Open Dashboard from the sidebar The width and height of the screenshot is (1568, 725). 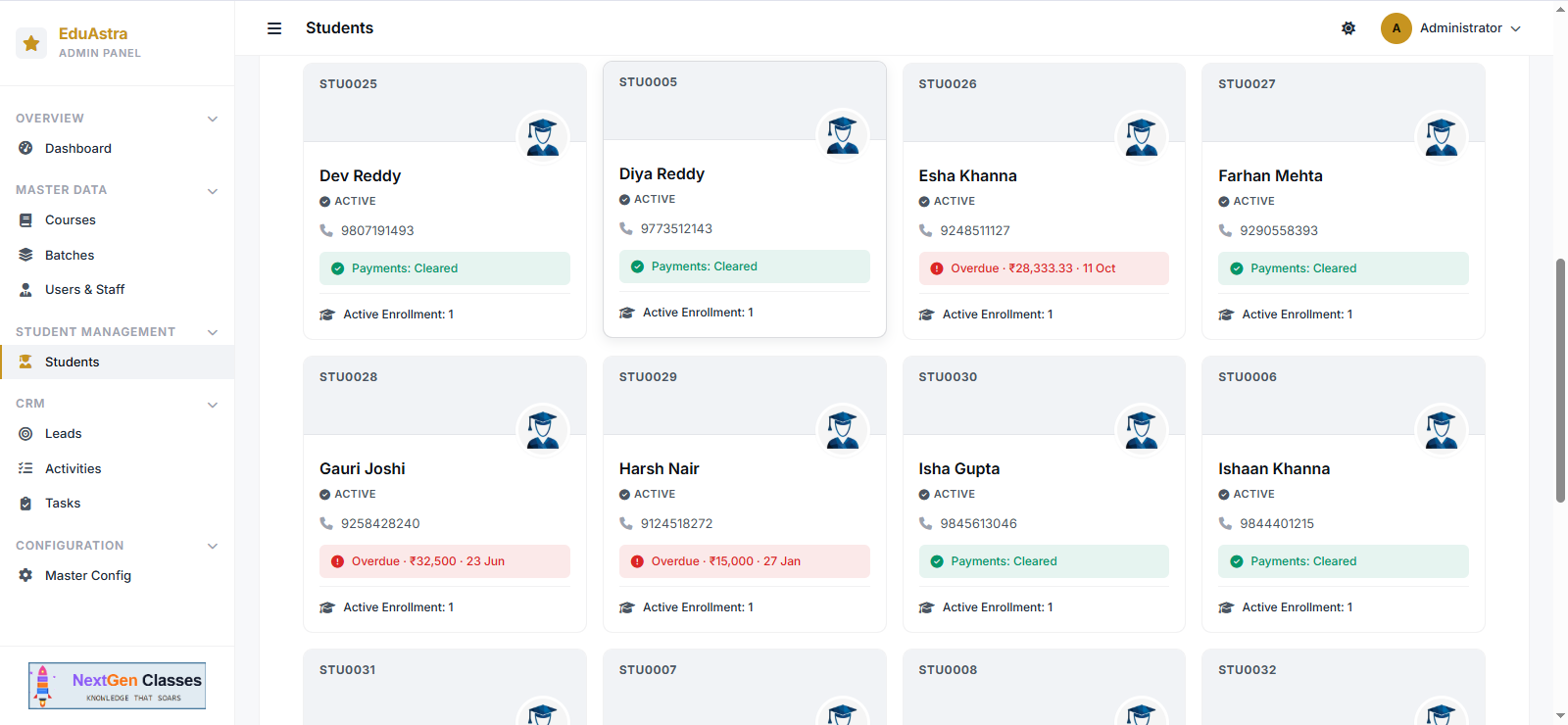tap(117, 149)
